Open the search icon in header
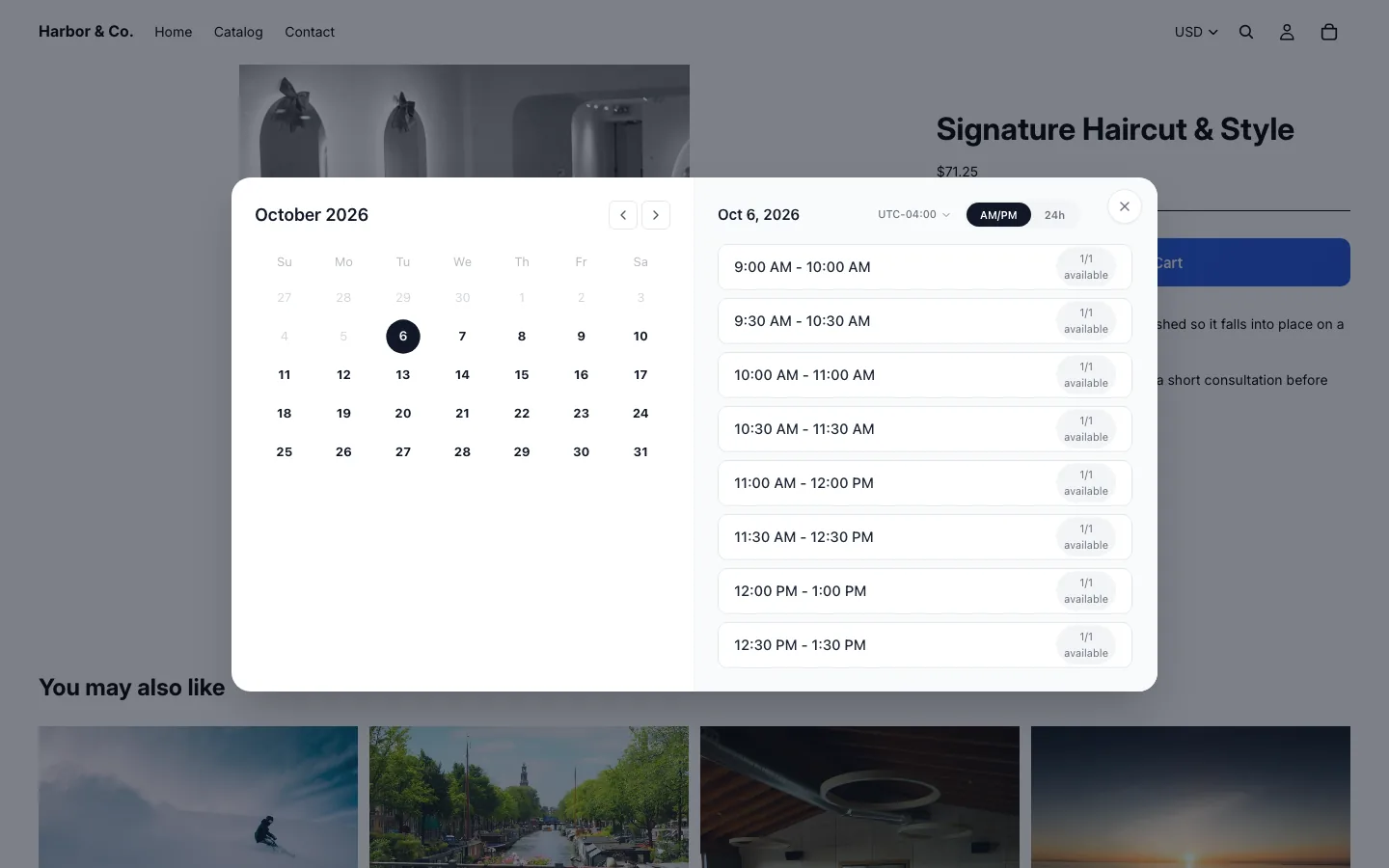This screenshot has width=1389, height=868. click(1246, 32)
